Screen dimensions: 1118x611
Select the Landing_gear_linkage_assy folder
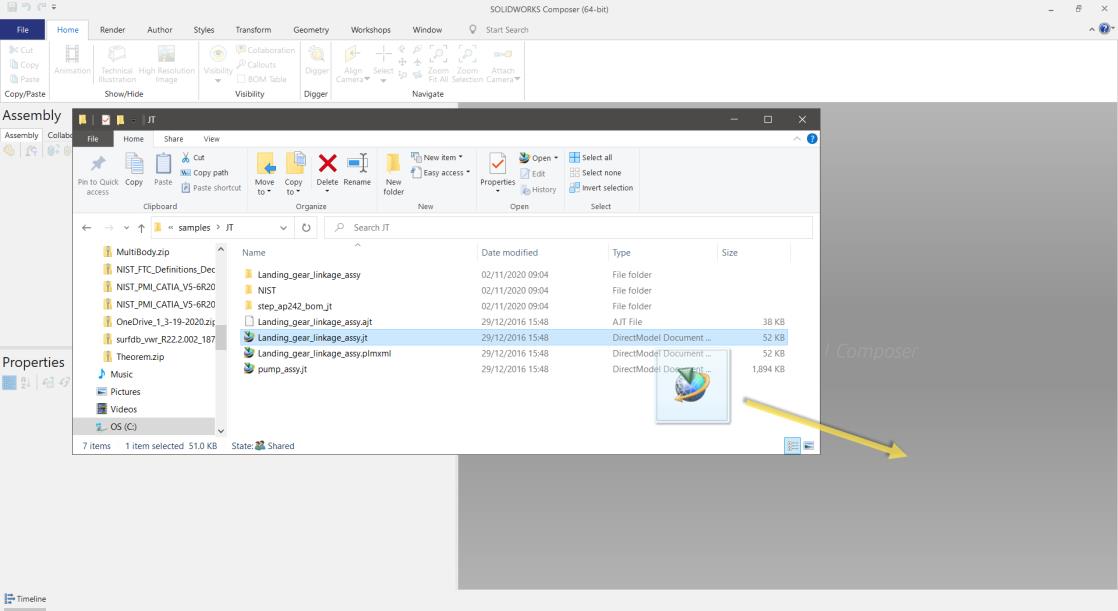pyautogui.click(x=309, y=274)
